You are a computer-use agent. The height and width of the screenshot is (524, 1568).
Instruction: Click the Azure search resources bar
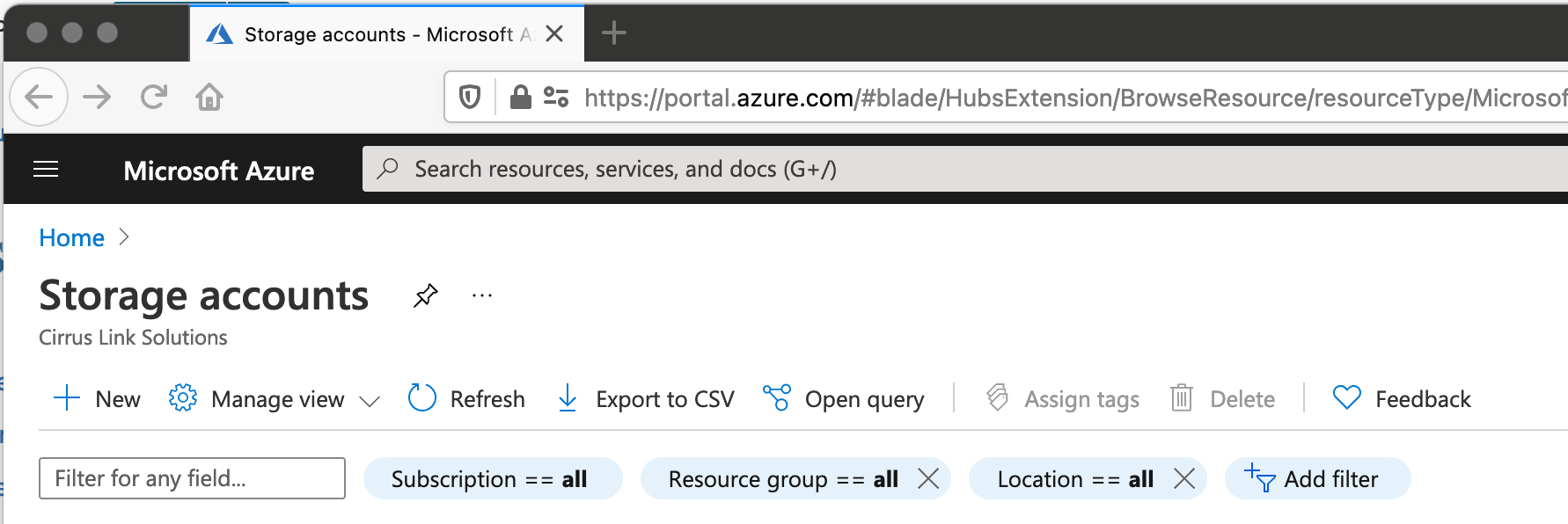(x=880, y=169)
